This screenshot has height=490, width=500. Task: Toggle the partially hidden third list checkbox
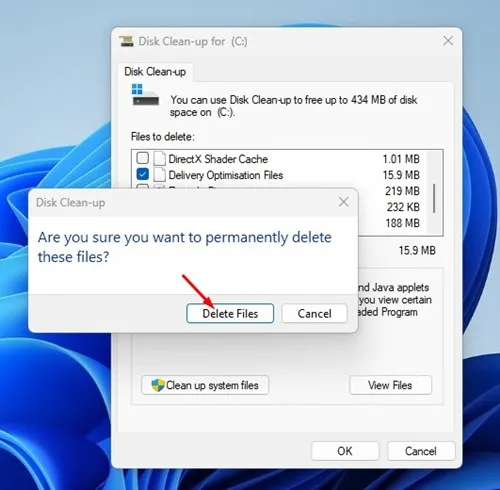click(143, 187)
